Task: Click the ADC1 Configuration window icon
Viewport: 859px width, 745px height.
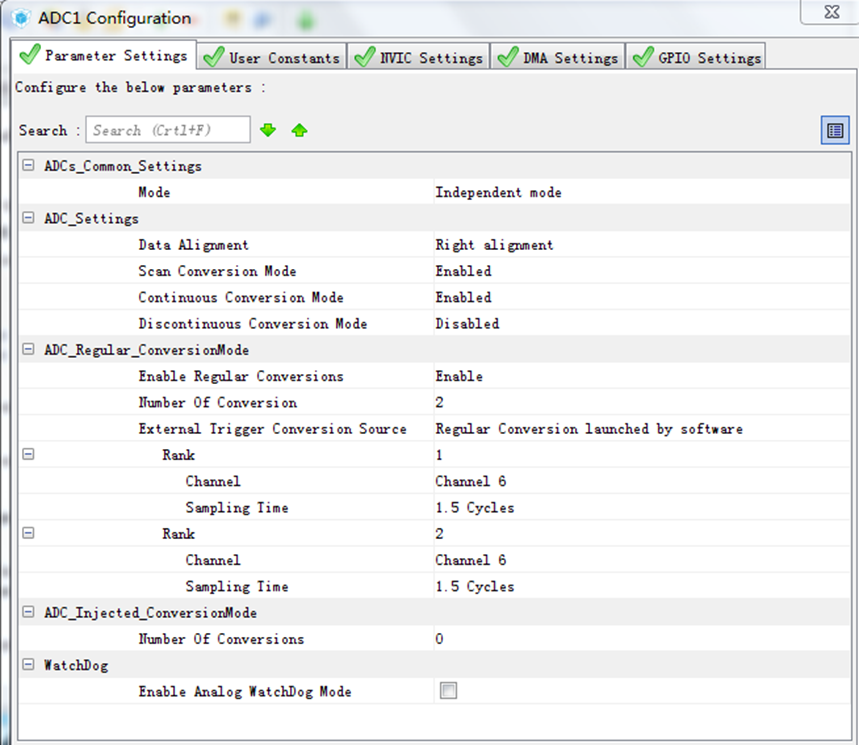Action: (20, 18)
